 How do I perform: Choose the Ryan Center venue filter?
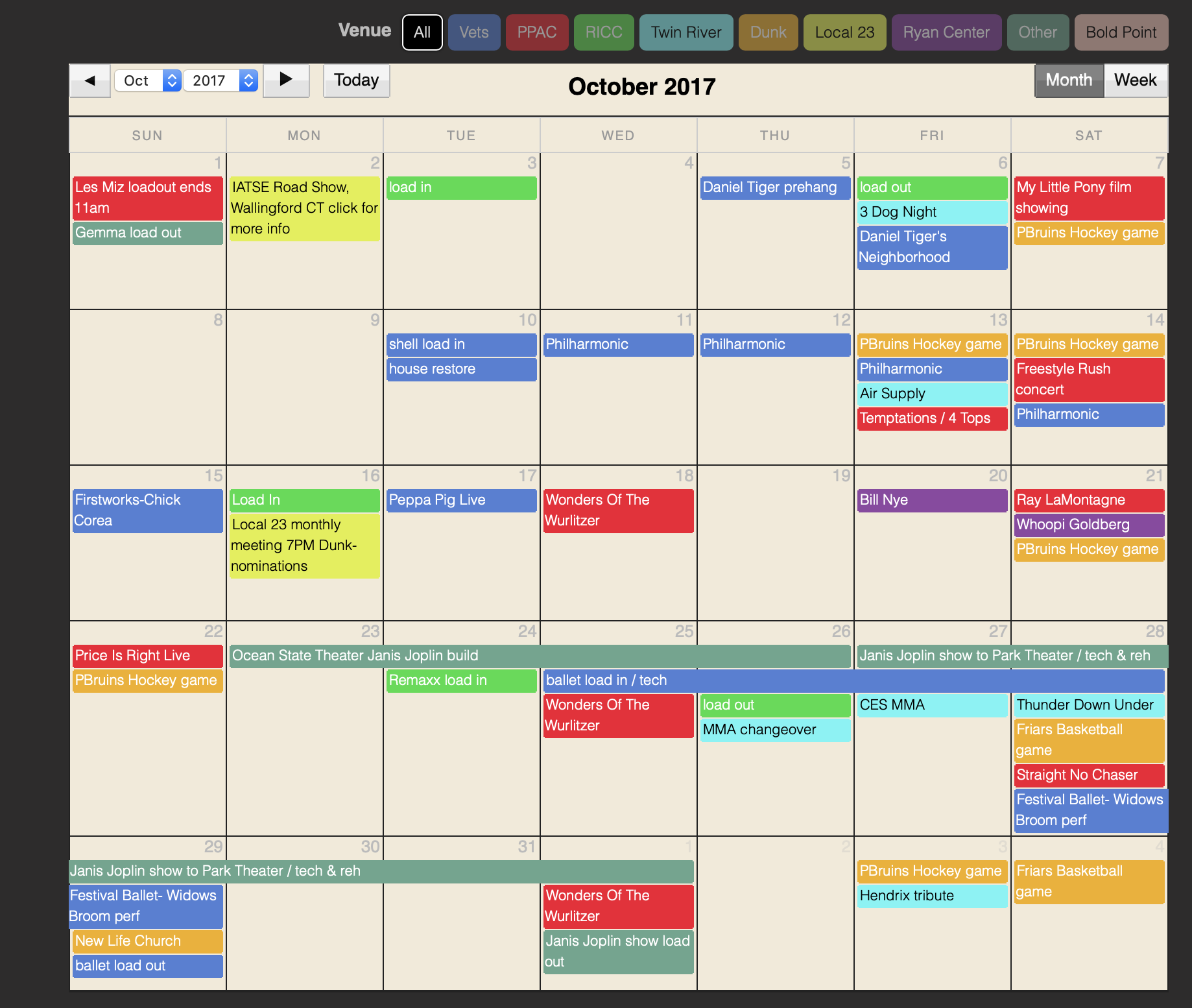point(946,32)
